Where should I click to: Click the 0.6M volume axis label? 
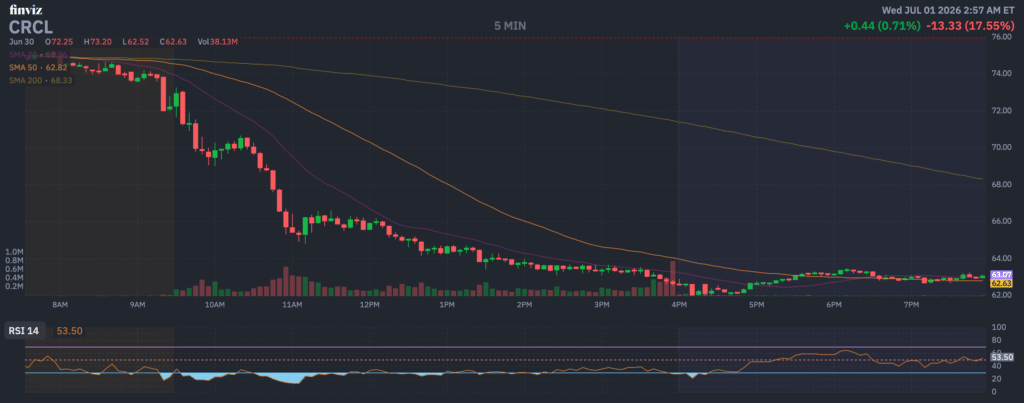pos(14,269)
